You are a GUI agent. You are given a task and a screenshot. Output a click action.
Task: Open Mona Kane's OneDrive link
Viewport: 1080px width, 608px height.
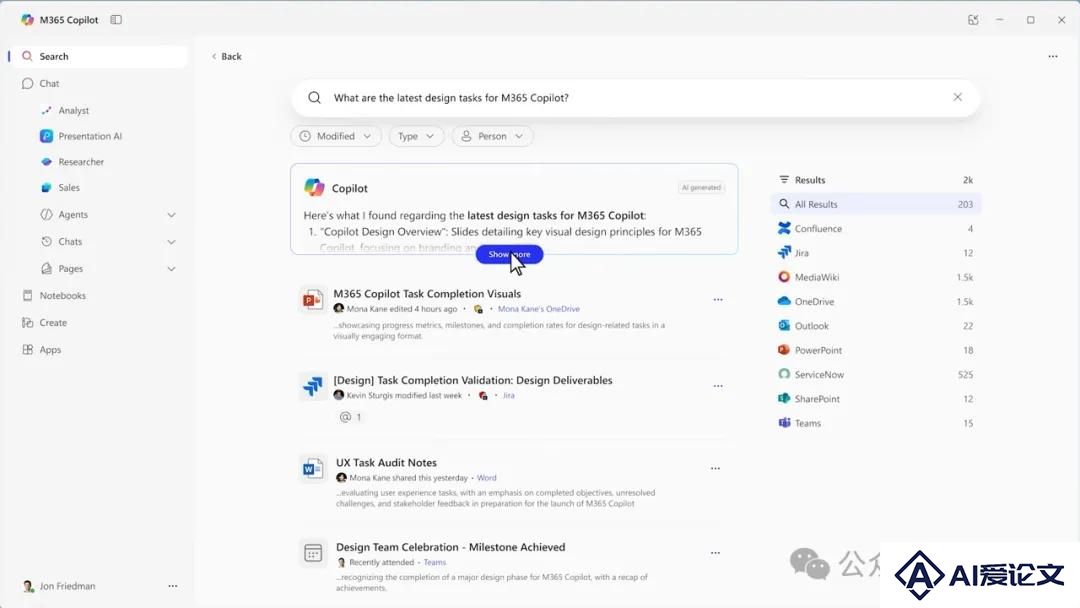click(539, 309)
